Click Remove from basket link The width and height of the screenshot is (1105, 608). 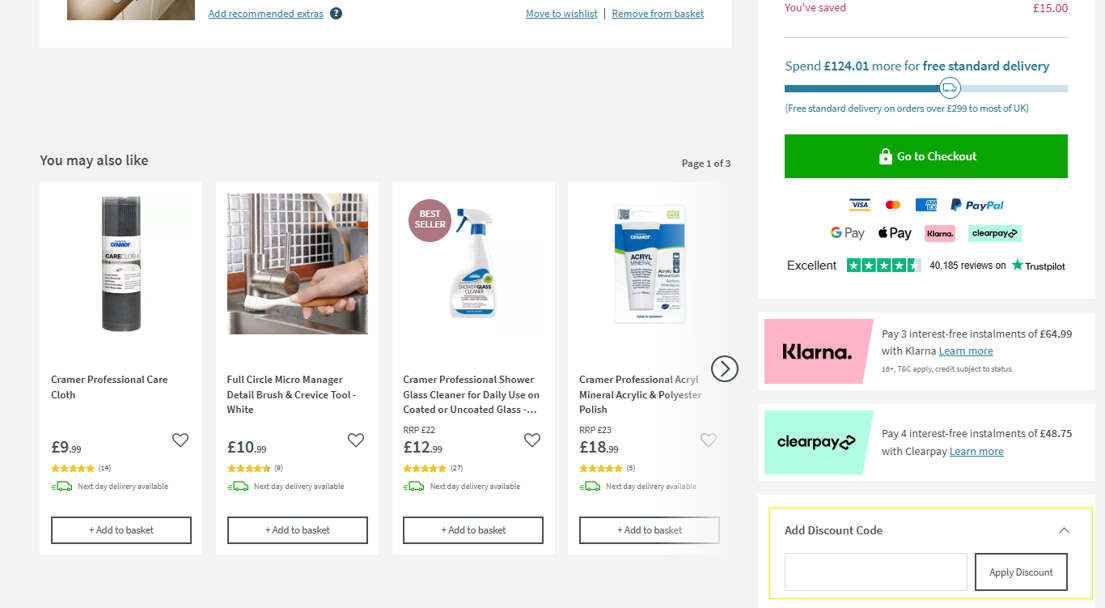point(657,13)
